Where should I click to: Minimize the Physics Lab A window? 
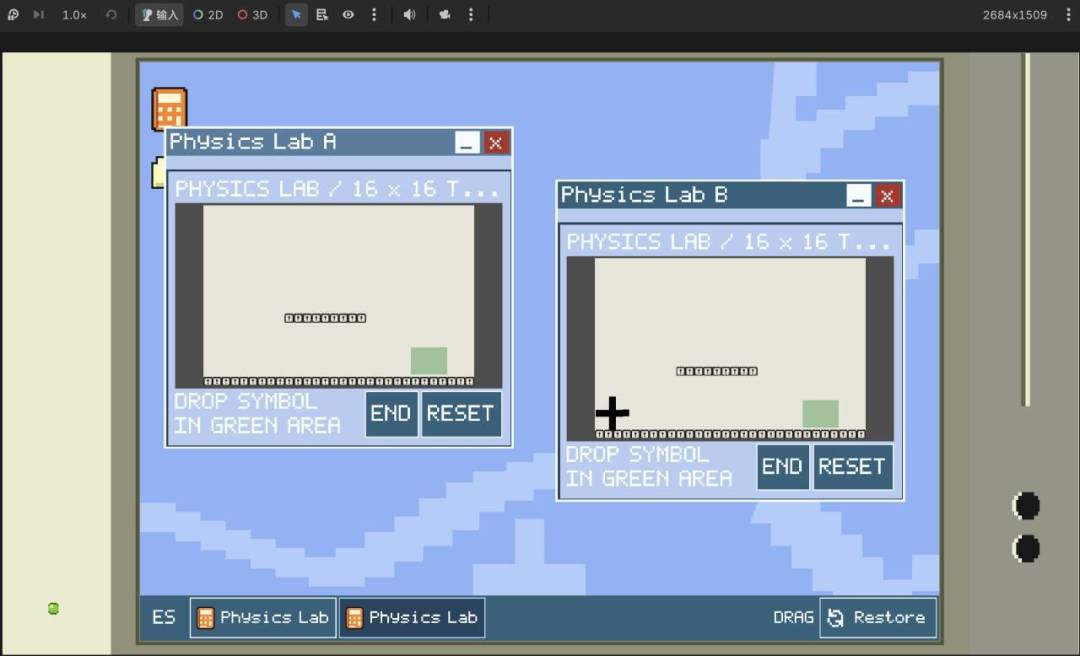[x=467, y=143]
